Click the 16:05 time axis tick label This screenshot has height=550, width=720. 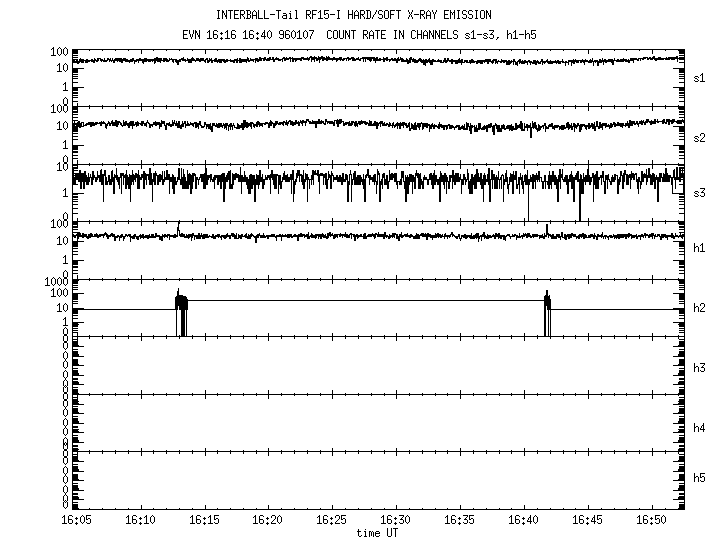tap(76, 521)
